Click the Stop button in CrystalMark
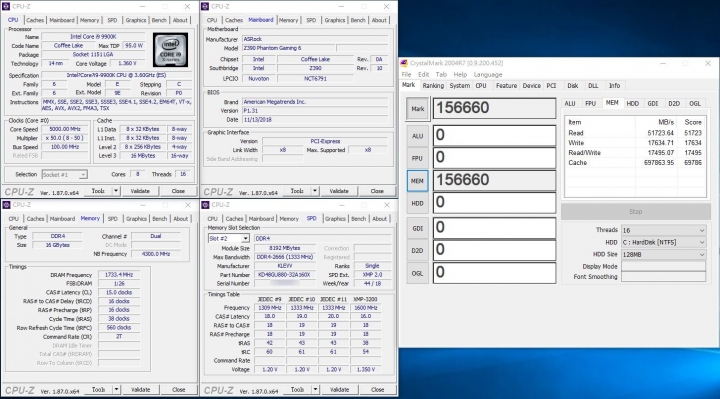The height and width of the screenshot is (399, 720). point(636,212)
